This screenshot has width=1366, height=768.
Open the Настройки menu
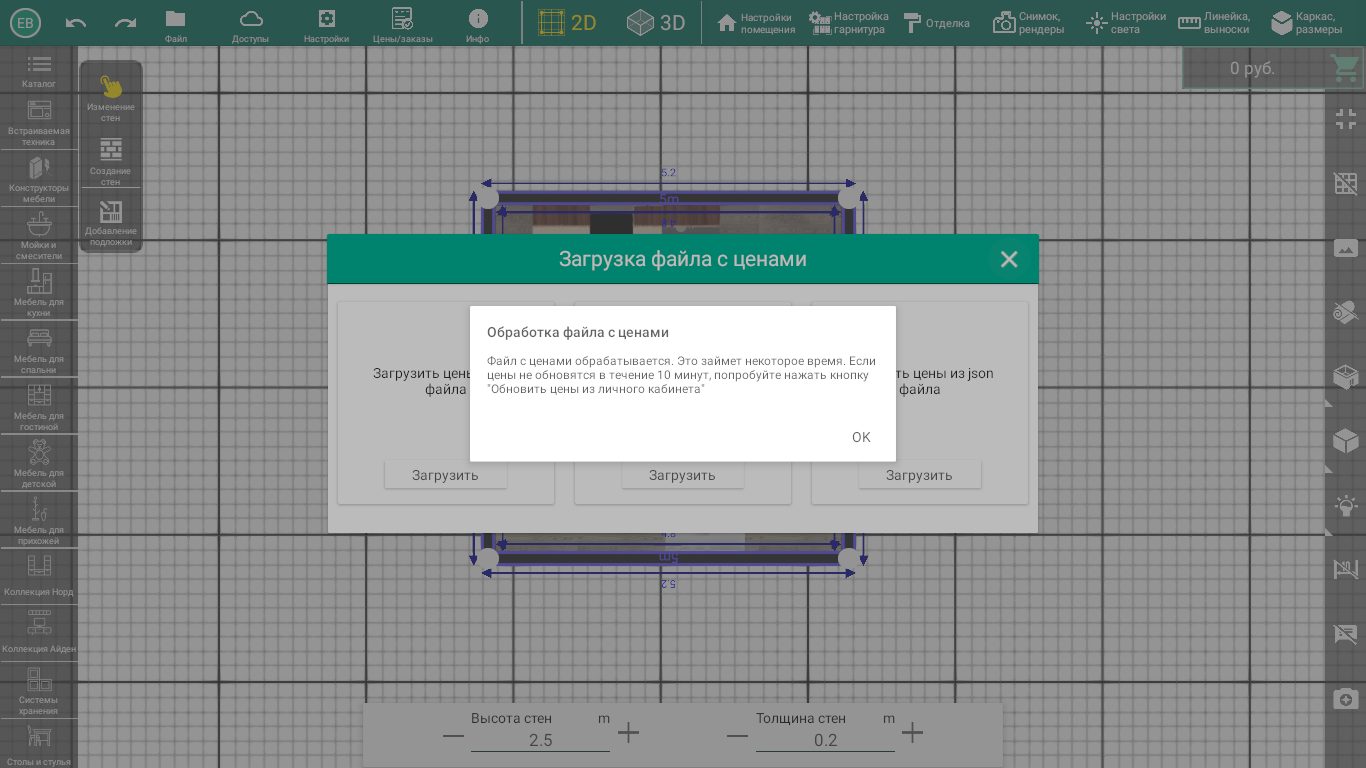point(326,25)
